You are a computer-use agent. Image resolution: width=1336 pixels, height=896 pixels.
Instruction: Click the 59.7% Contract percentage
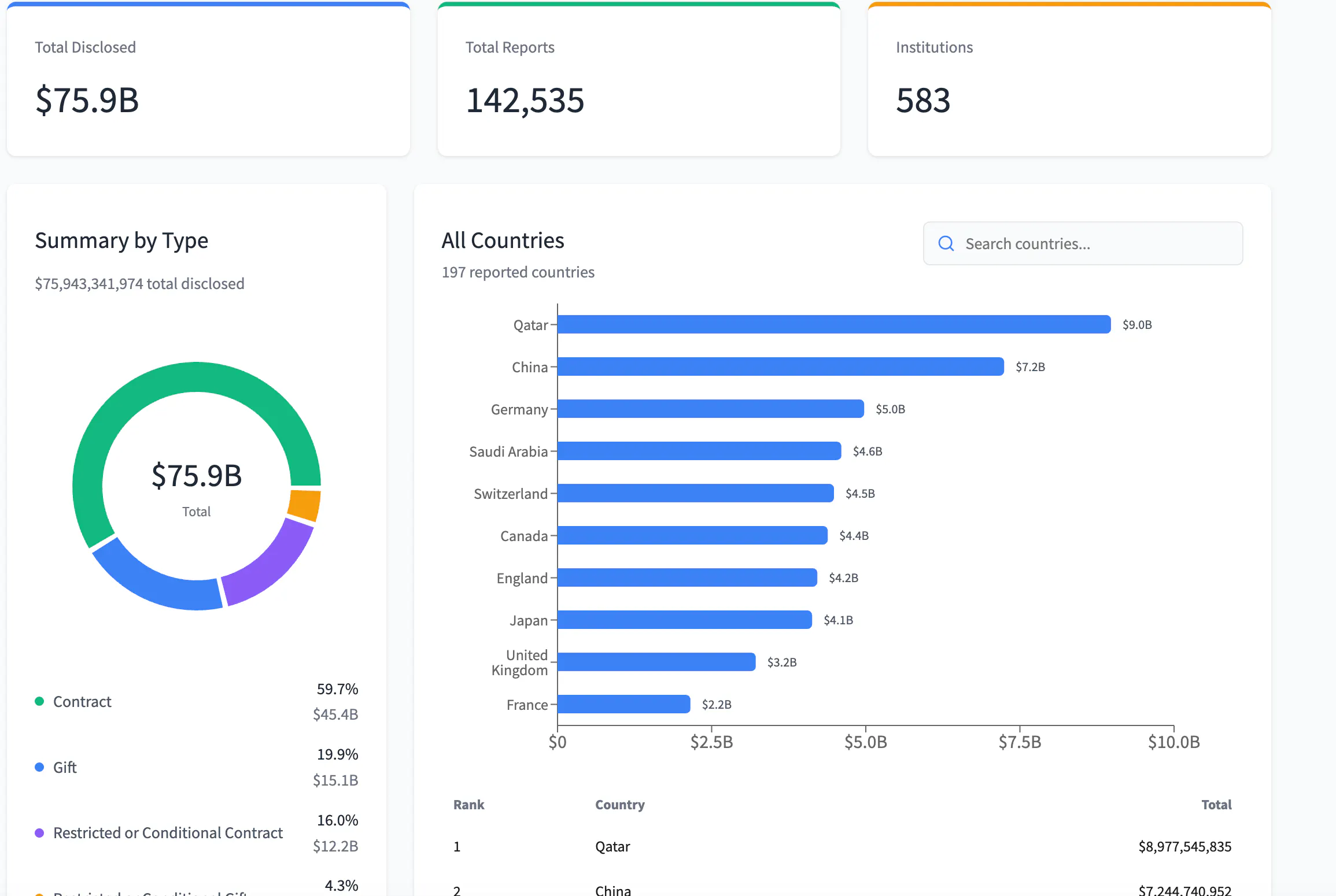click(x=337, y=689)
